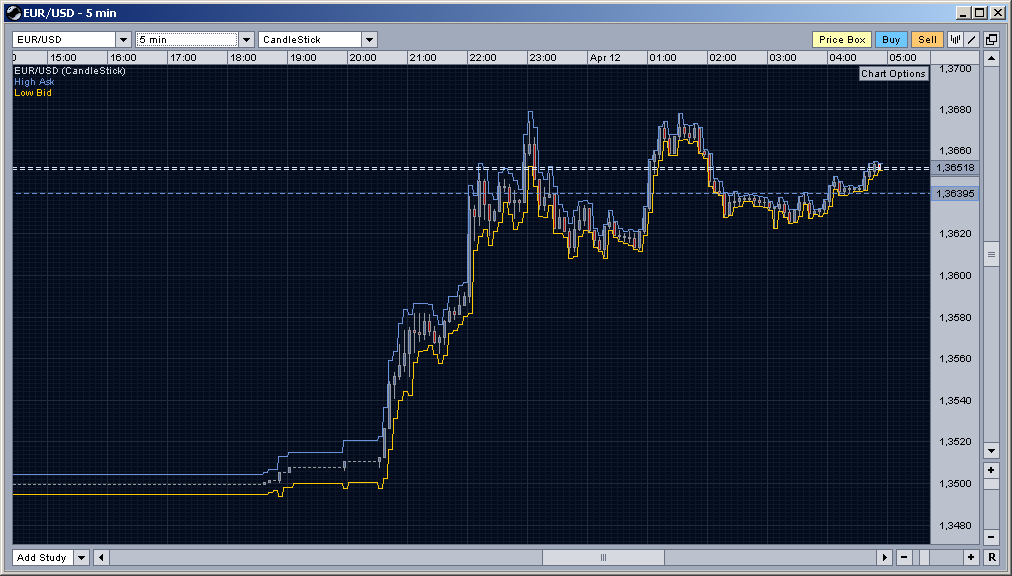Click the detach chart window icon
Viewport: 1012px width, 576px height.
[x=990, y=40]
